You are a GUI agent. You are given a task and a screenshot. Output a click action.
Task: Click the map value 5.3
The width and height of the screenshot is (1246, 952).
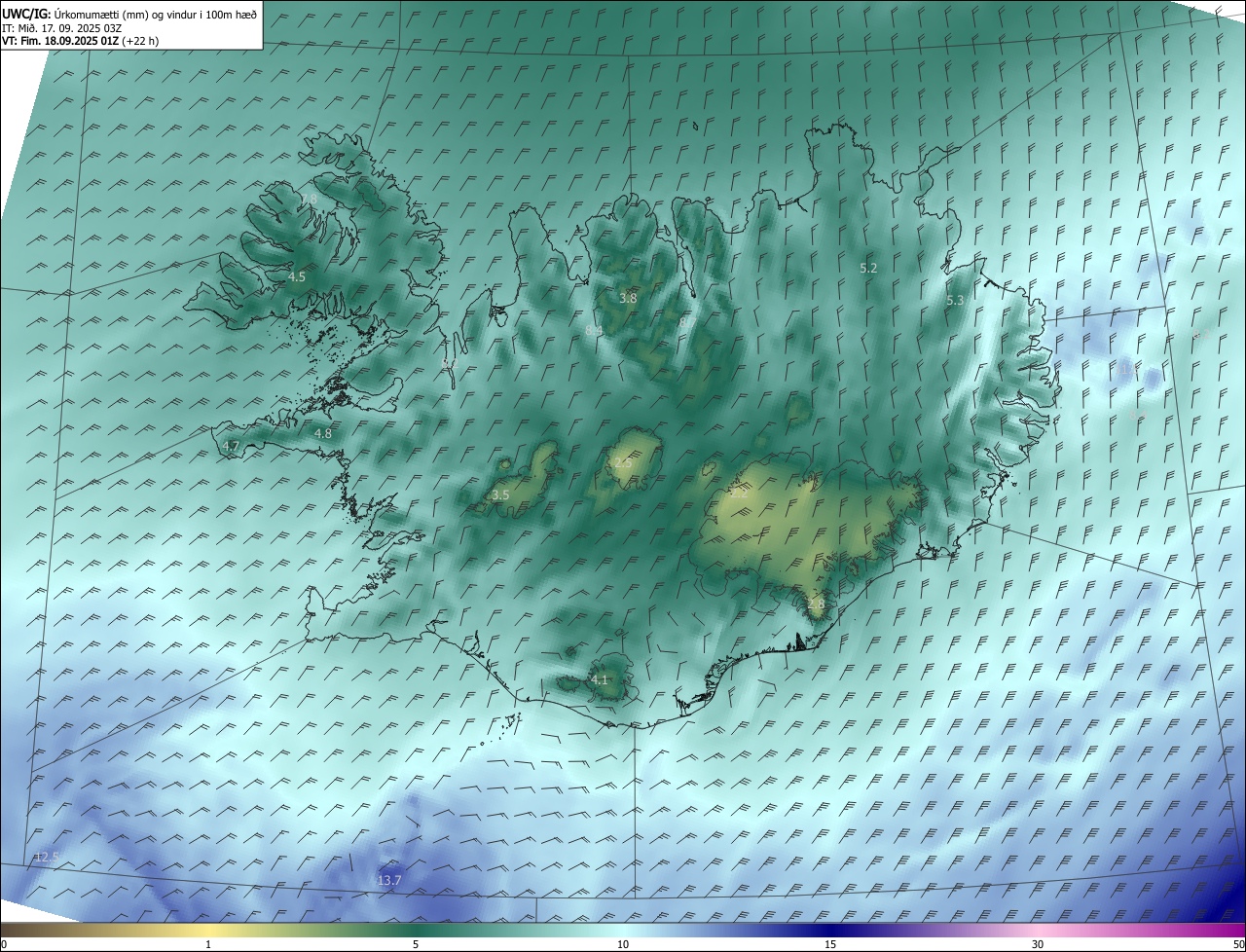(x=955, y=301)
